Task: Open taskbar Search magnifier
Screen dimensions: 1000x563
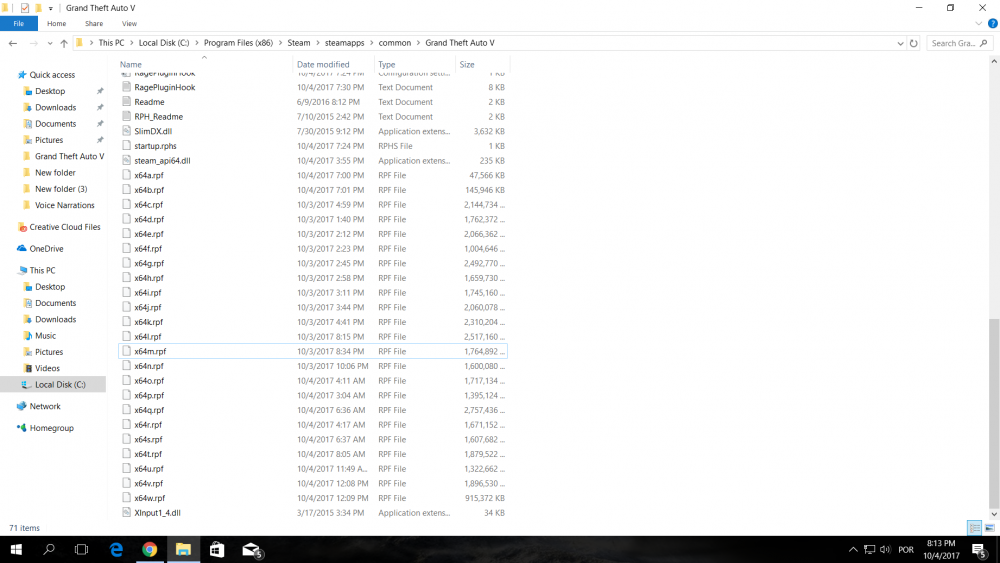Action: 48,550
